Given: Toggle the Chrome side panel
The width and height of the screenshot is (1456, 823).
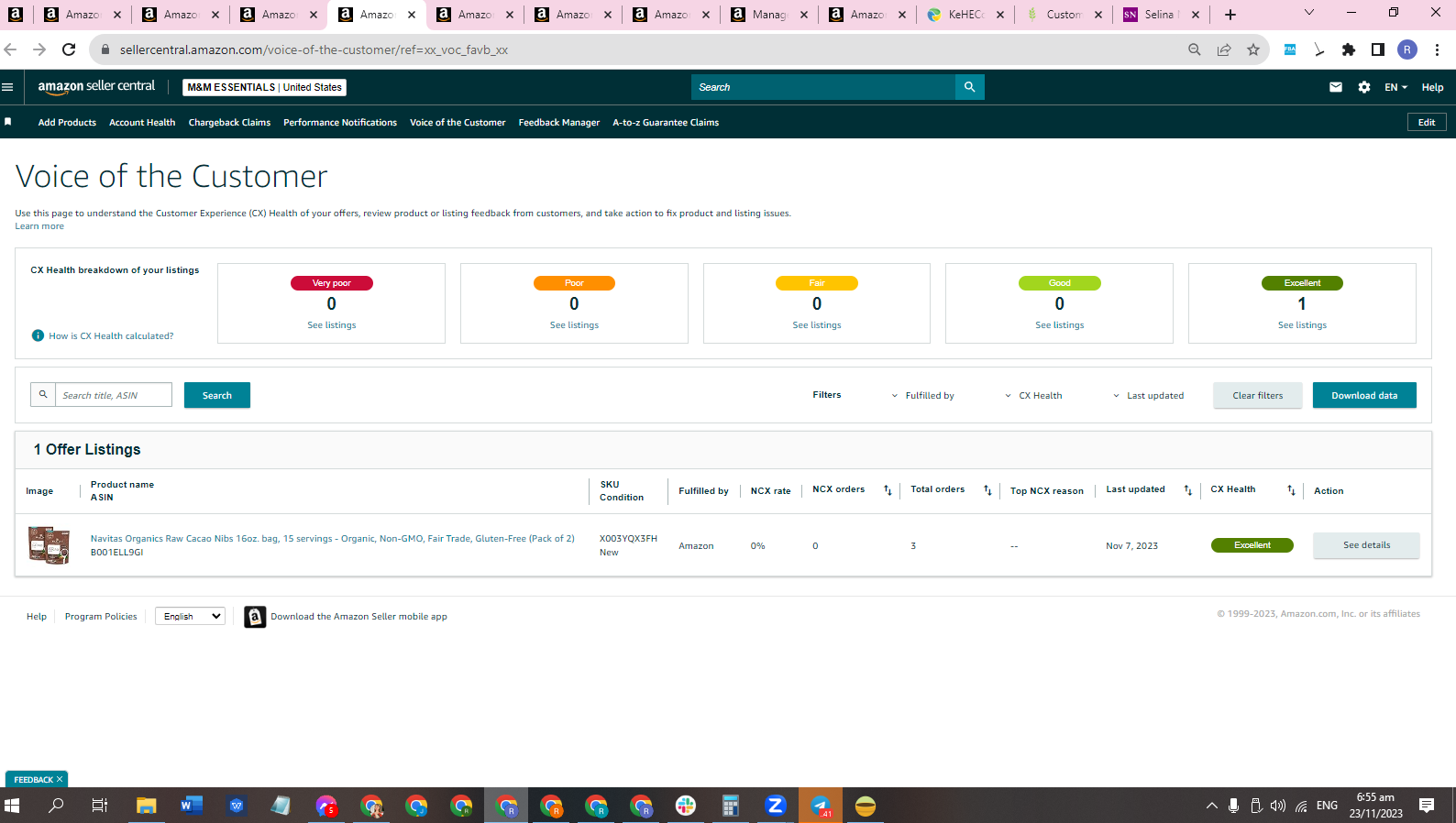Looking at the screenshot, I should 1378,49.
